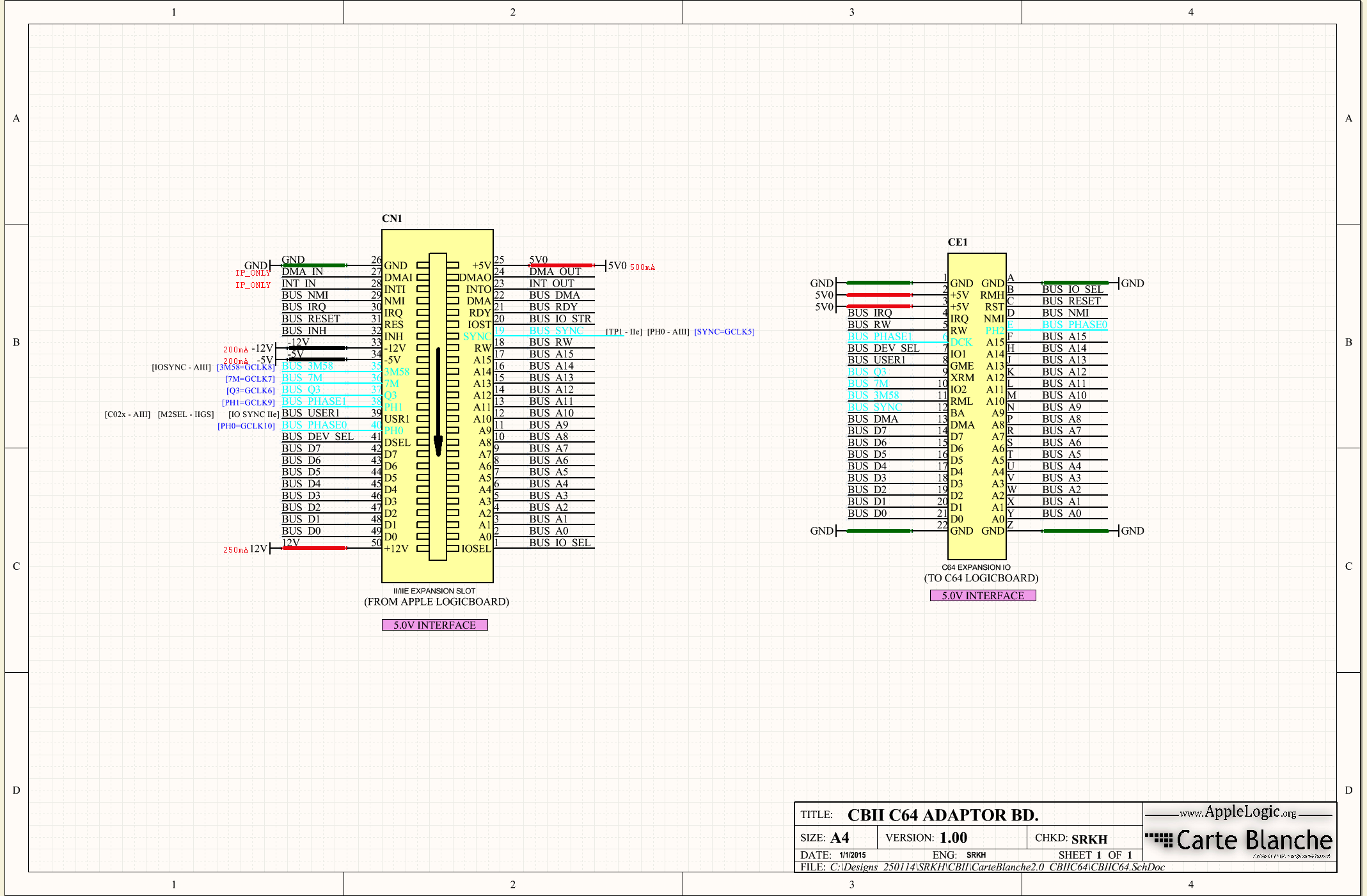Click the IOSEL pin name on CN1
Screen dimensions: 1367x896
pyautogui.click(x=477, y=549)
